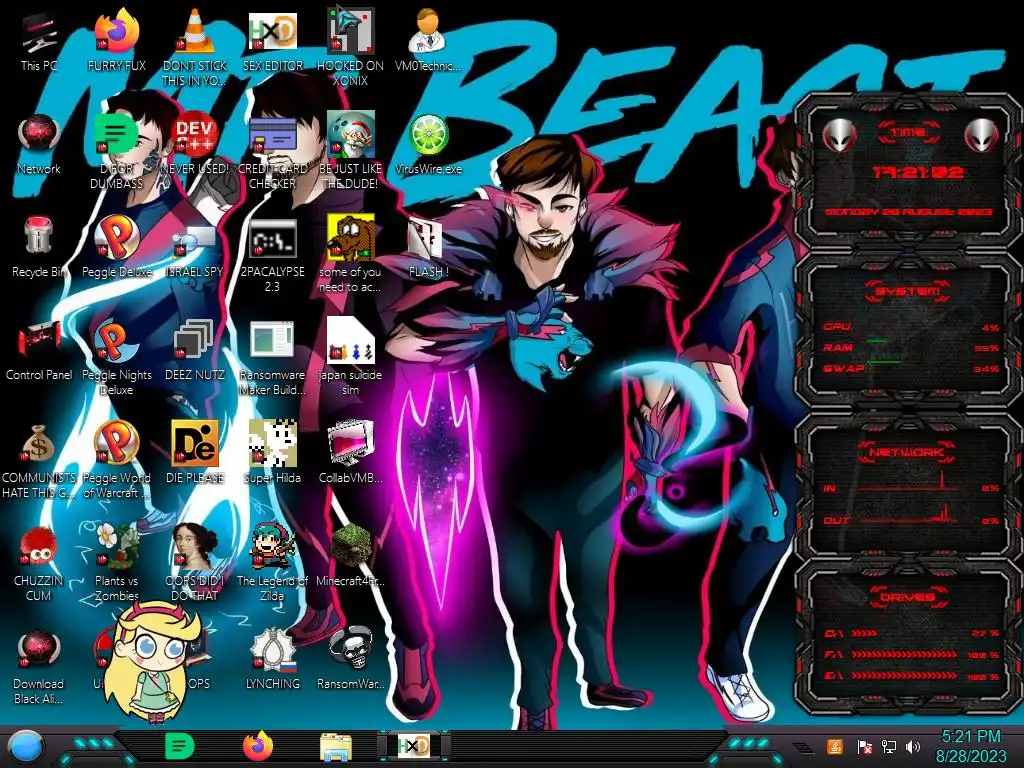Click the right alien head widget icon
The image size is (1024, 768).
point(981,136)
